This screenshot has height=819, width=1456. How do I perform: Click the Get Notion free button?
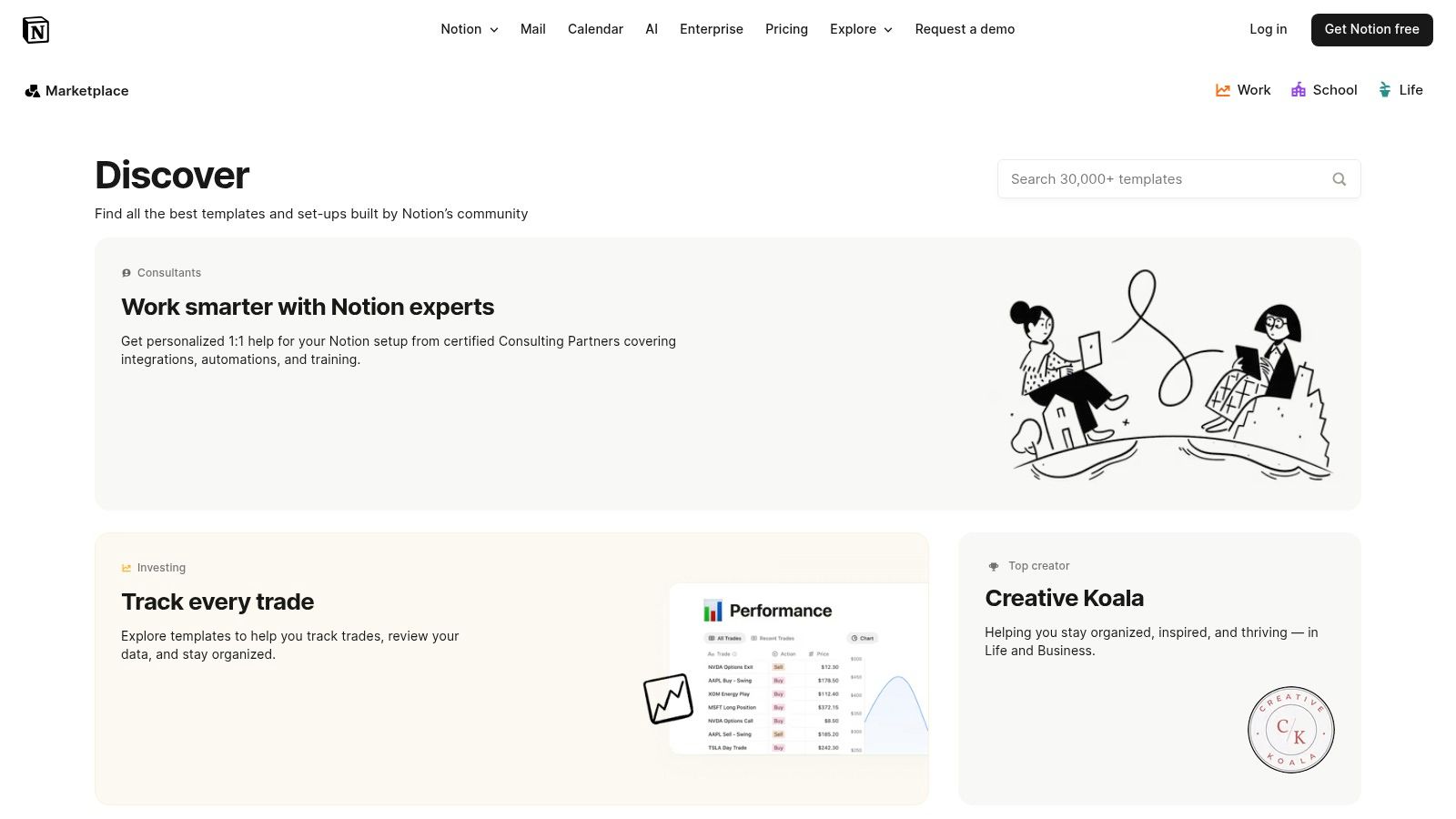pos(1371,29)
